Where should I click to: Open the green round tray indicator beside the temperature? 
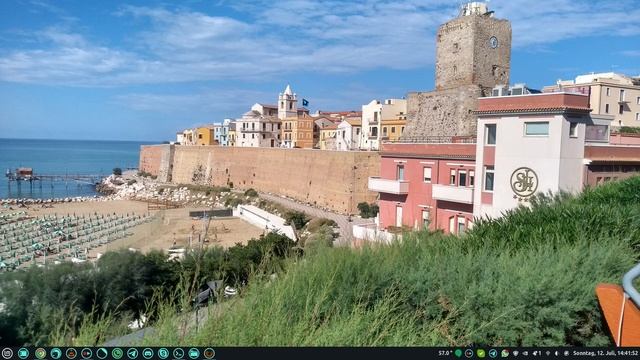pyautogui.click(x=458, y=353)
